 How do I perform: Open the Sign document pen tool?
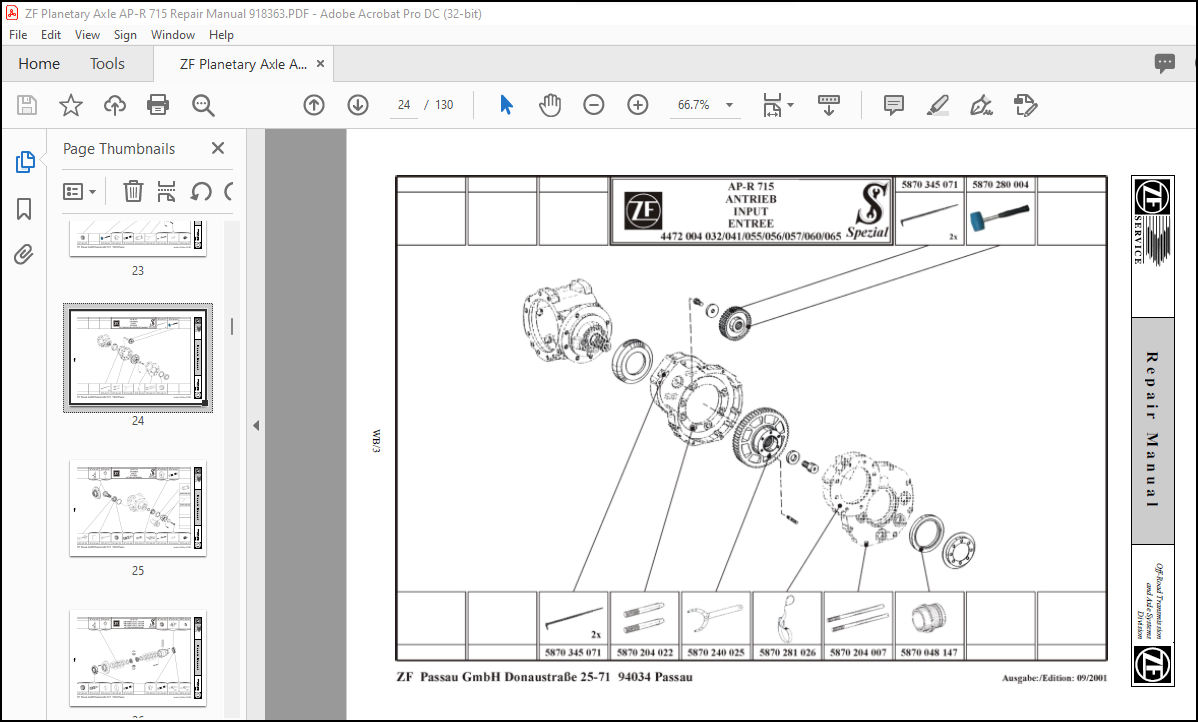click(981, 105)
